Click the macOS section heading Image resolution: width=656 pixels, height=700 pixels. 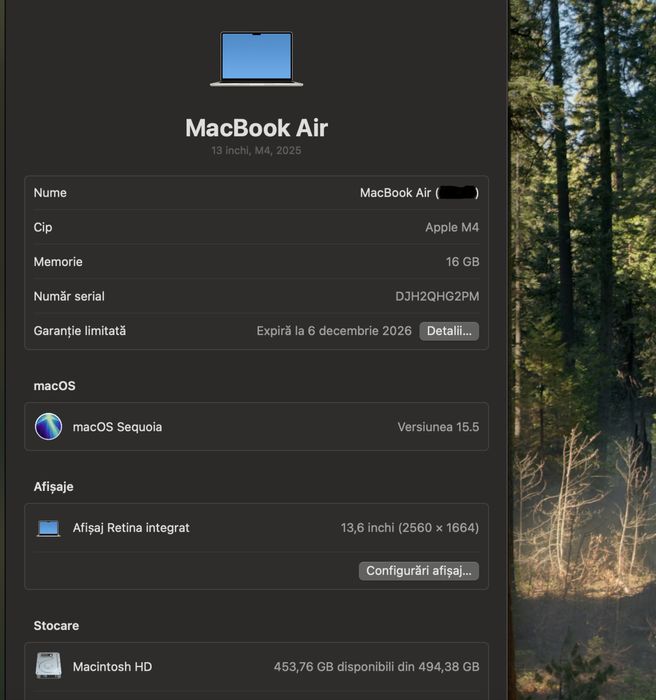coord(54,386)
